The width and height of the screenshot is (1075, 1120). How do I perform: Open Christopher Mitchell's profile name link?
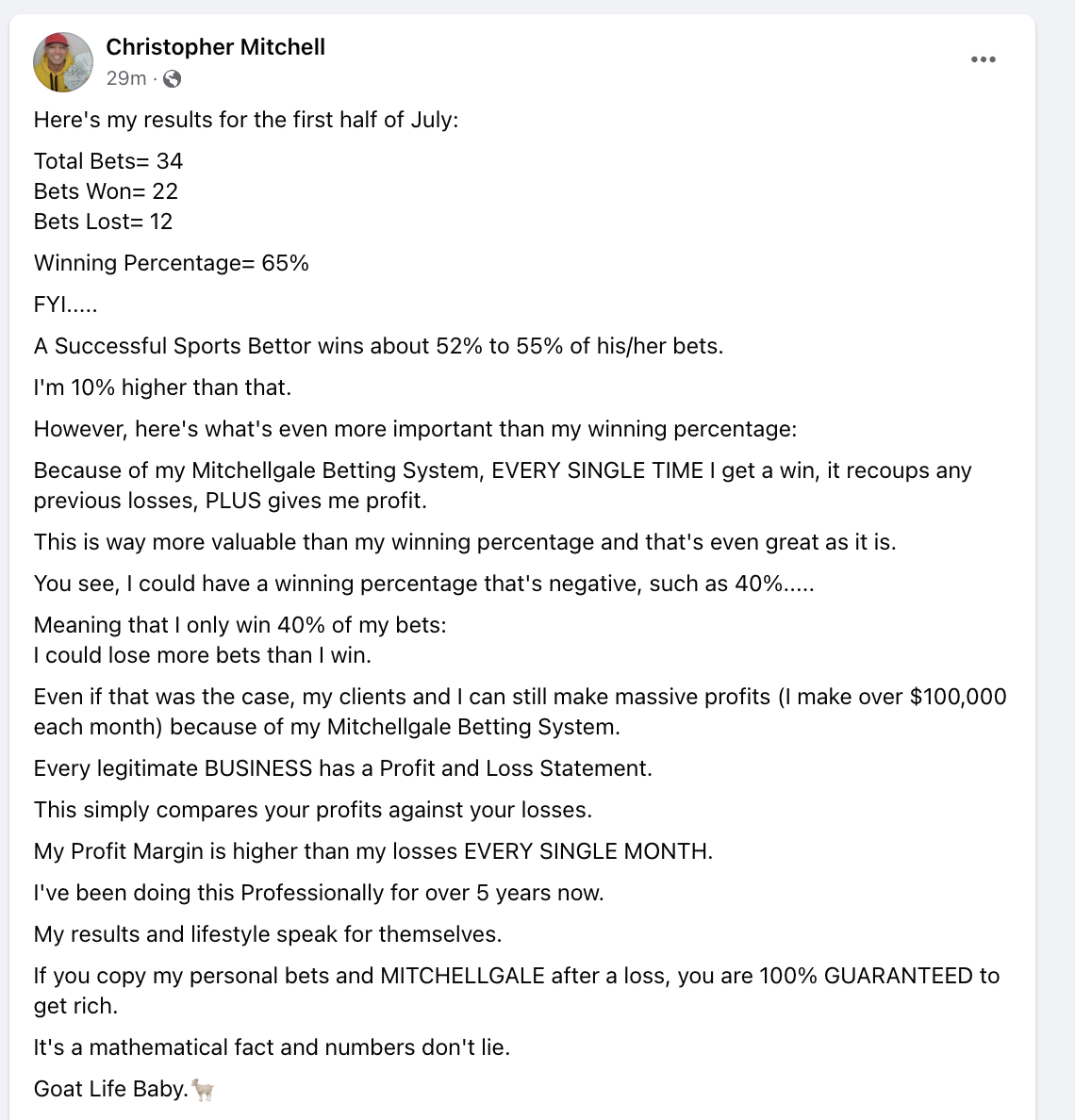pyautogui.click(x=216, y=47)
